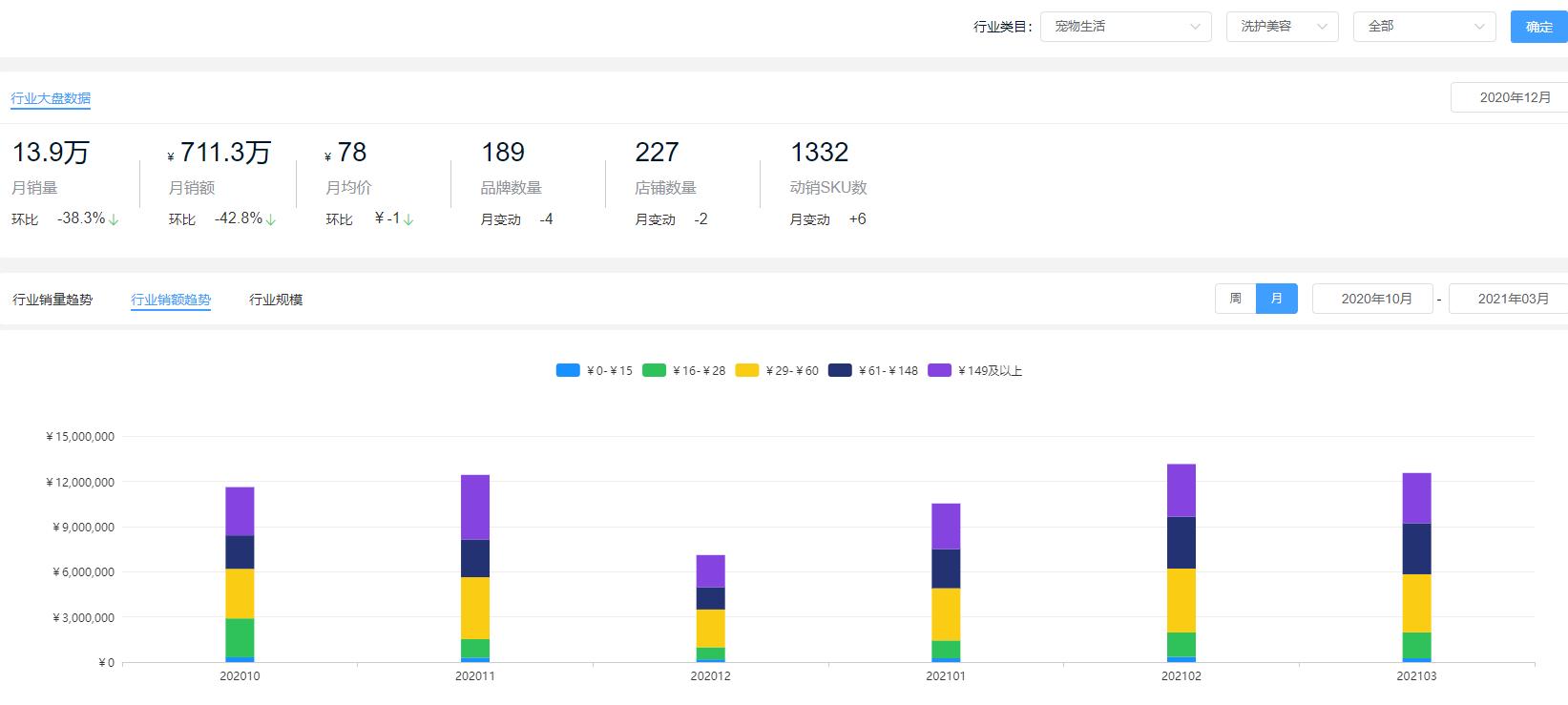1568x705 pixels.
Task: Click the +6 月变动 value
Action: tap(858, 219)
